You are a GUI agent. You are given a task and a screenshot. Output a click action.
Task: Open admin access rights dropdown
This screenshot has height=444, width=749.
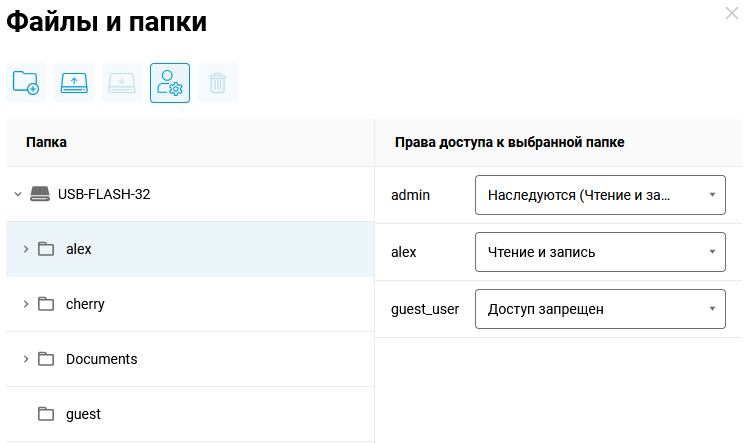click(x=599, y=195)
